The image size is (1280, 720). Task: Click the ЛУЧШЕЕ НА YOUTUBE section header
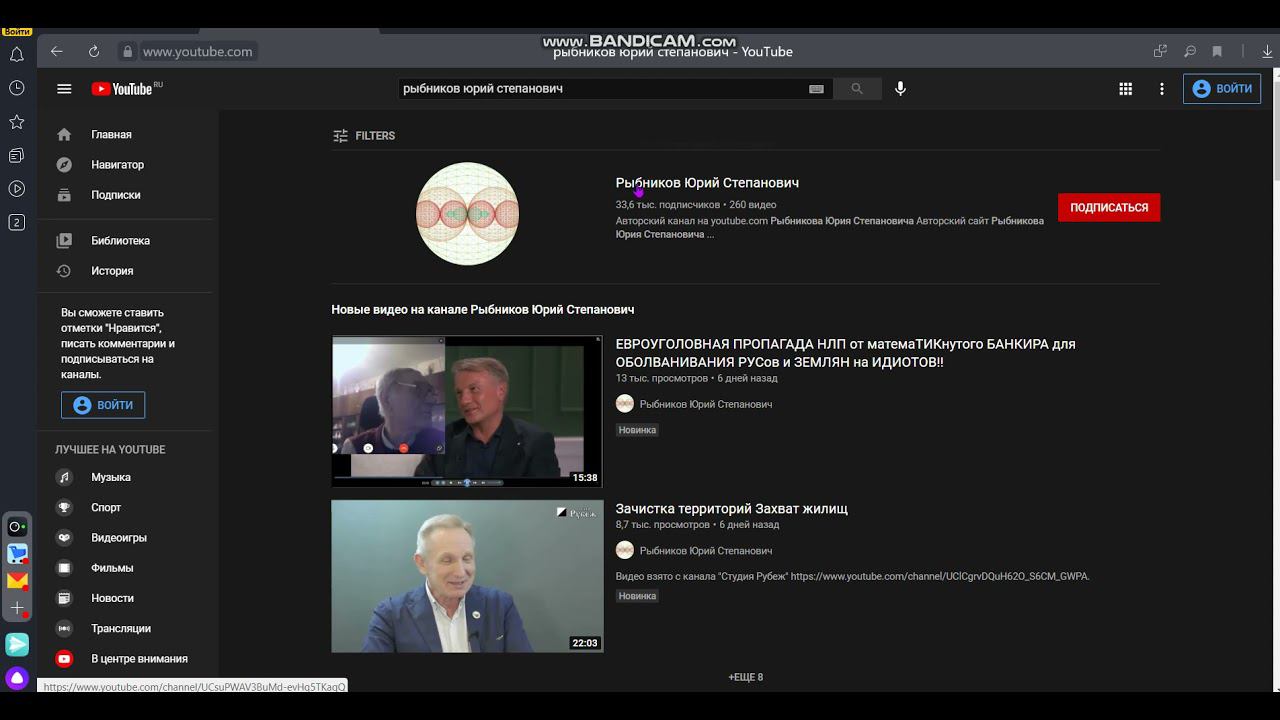click(110, 450)
